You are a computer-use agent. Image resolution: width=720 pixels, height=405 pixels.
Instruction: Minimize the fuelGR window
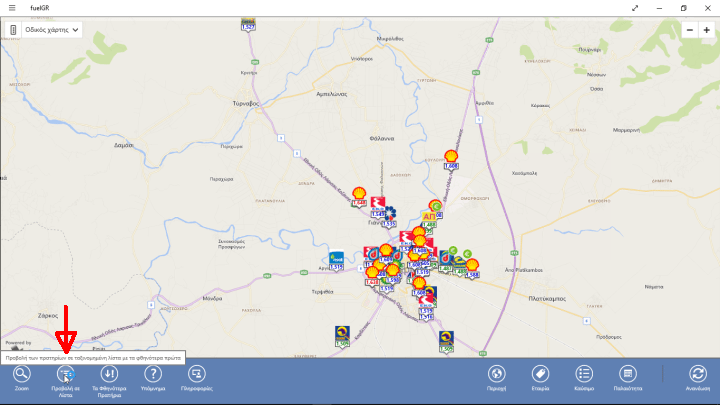click(659, 8)
